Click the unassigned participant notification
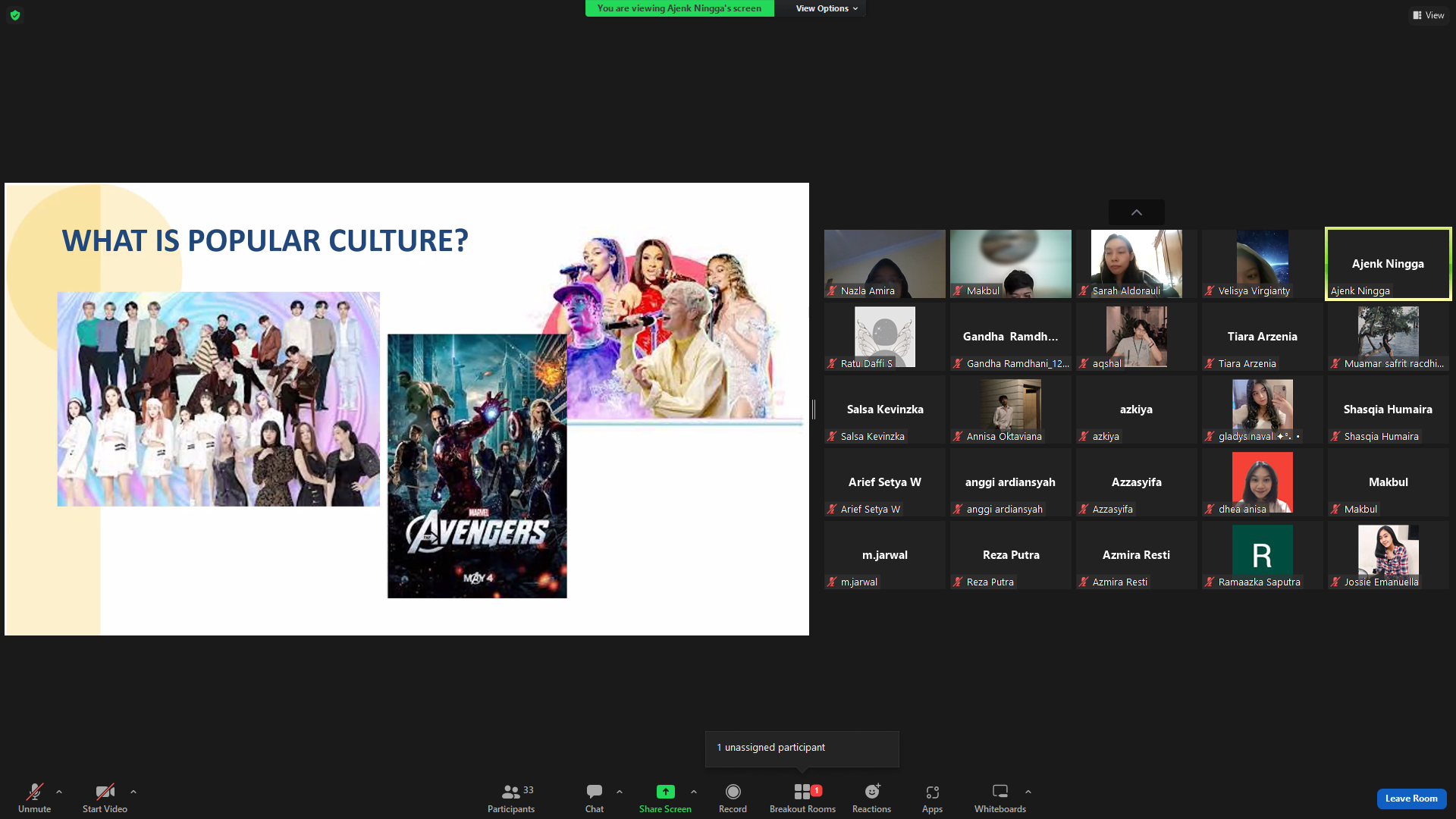 (802, 748)
